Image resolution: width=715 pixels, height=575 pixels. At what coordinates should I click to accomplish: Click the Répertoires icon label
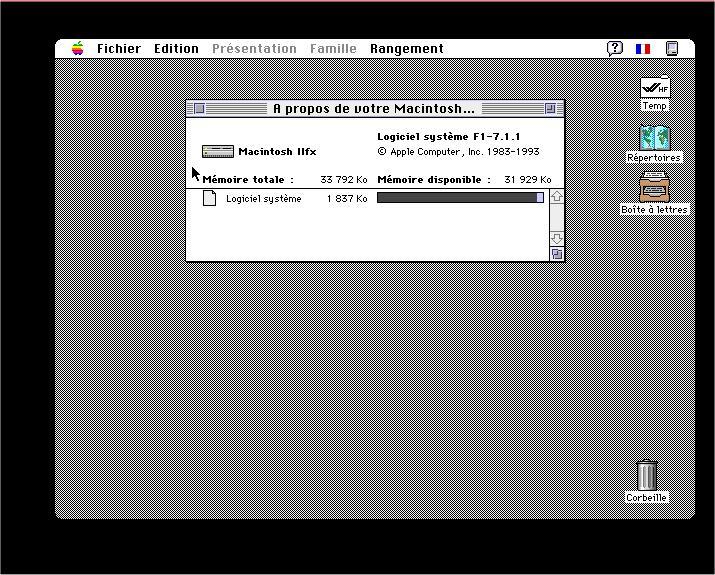[x=654, y=157]
